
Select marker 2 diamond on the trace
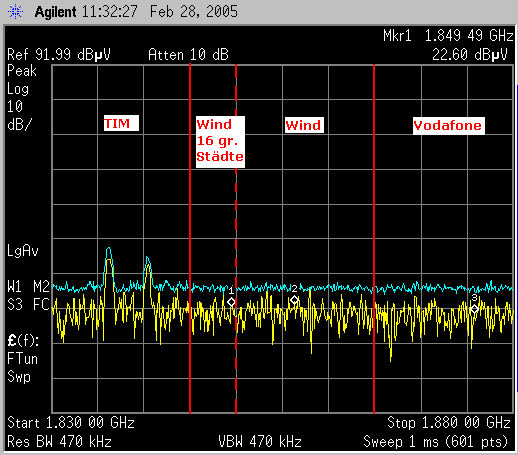294,300
